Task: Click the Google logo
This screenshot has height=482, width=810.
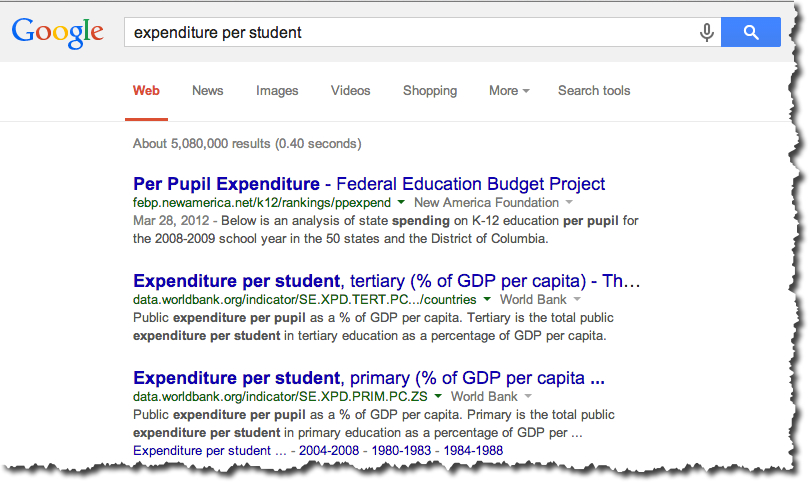Action: [x=57, y=33]
